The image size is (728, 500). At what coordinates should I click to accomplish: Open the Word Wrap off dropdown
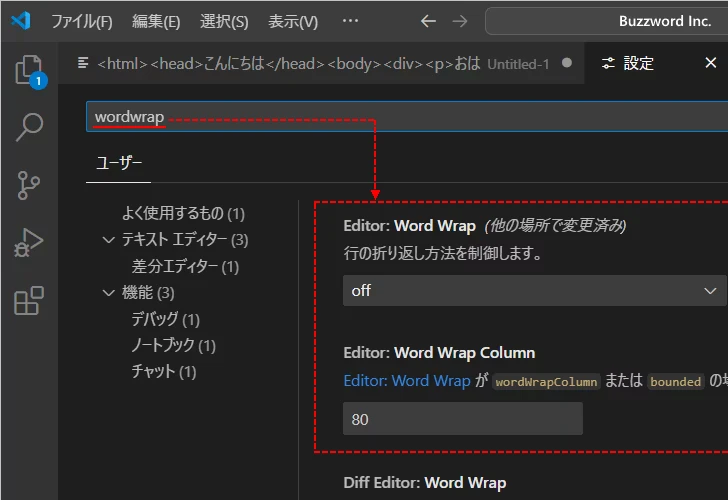click(x=534, y=291)
